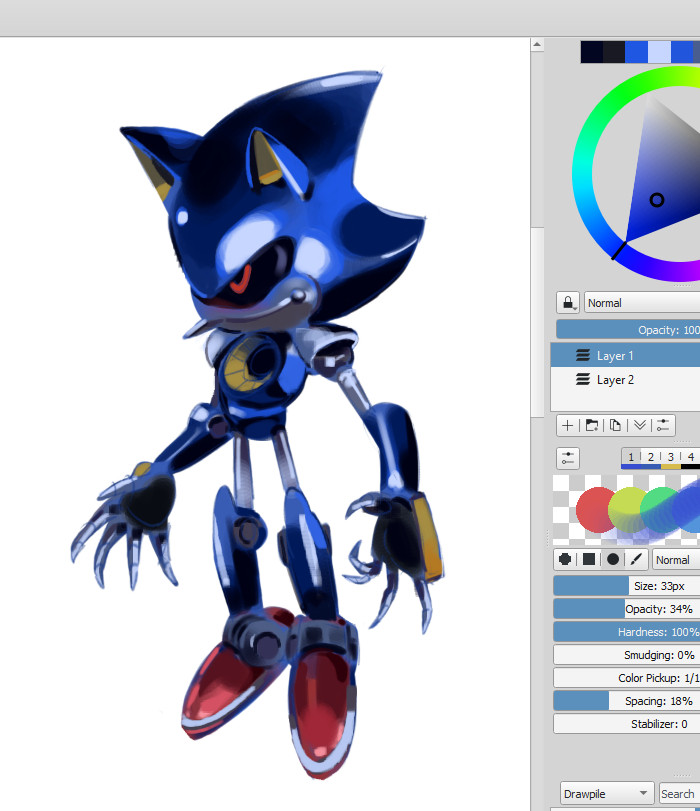Open the Drawpile brush preset dropdown
700x811 pixels.
tap(606, 793)
